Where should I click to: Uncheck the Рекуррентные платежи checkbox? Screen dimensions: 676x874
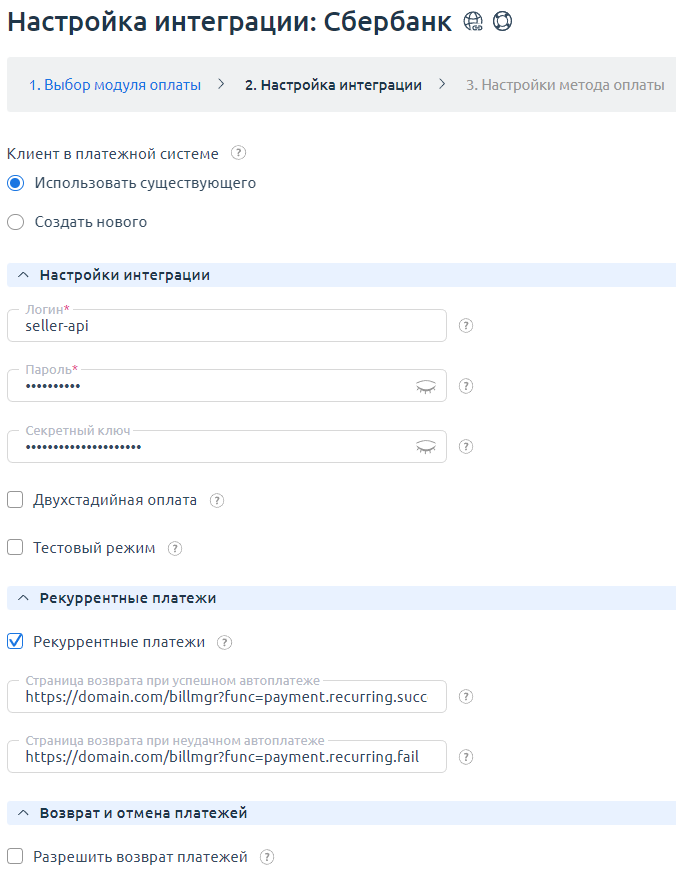pos(16,642)
